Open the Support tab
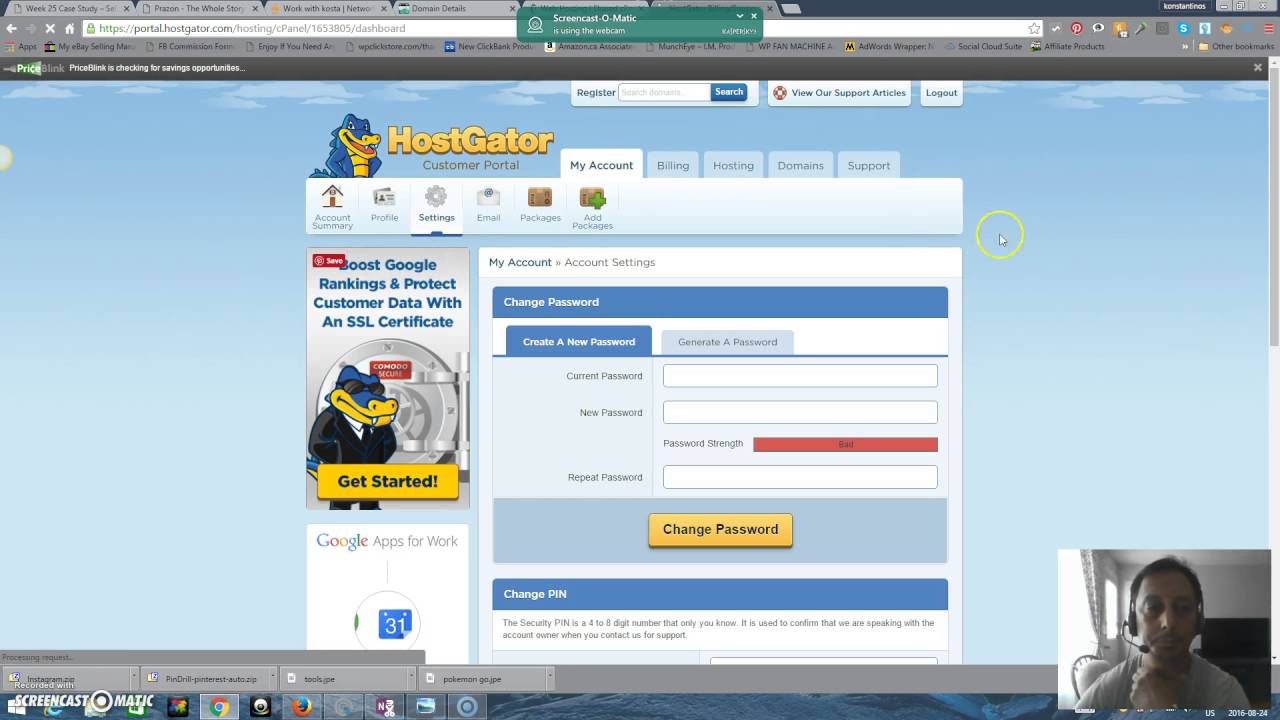Image resolution: width=1280 pixels, height=720 pixels. tap(869, 165)
